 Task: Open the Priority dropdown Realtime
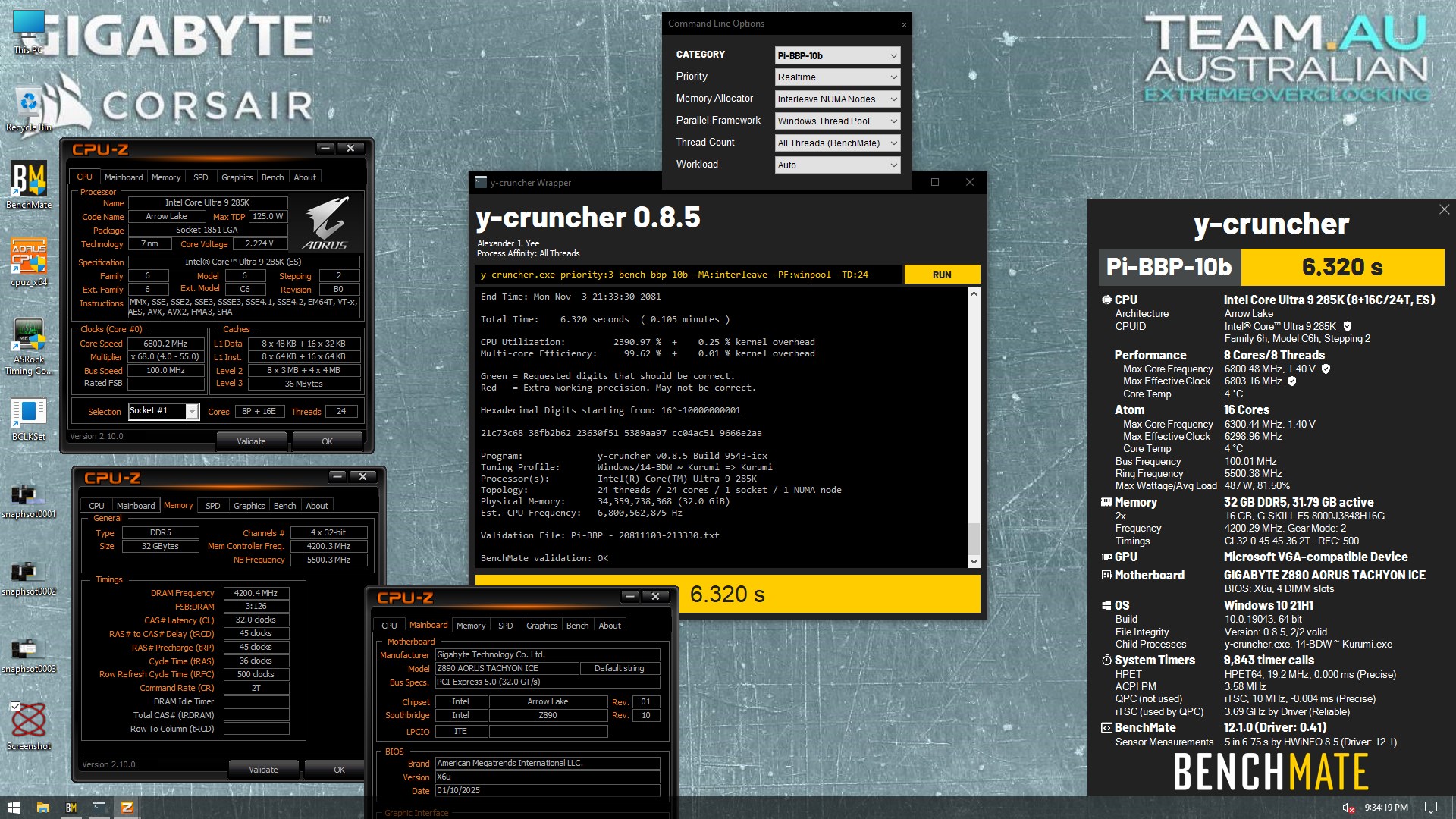click(837, 77)
